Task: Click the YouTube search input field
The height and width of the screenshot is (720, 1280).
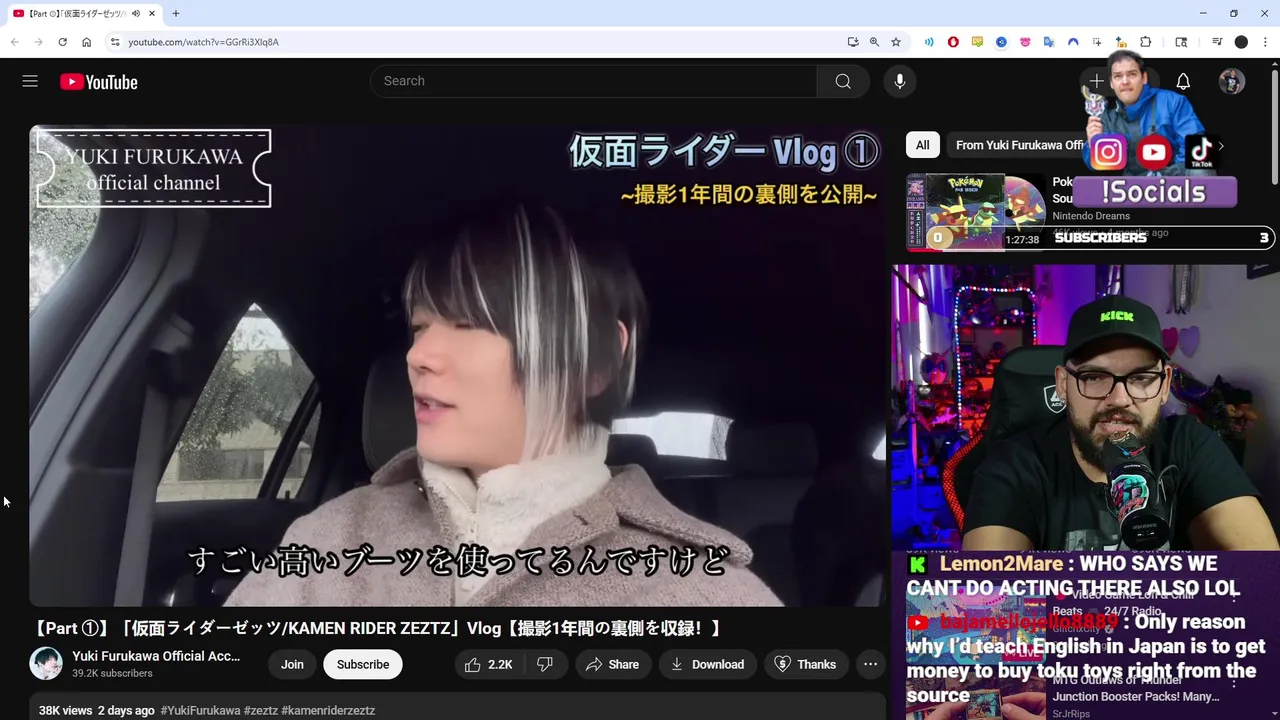Action: [x=594, y=81]
